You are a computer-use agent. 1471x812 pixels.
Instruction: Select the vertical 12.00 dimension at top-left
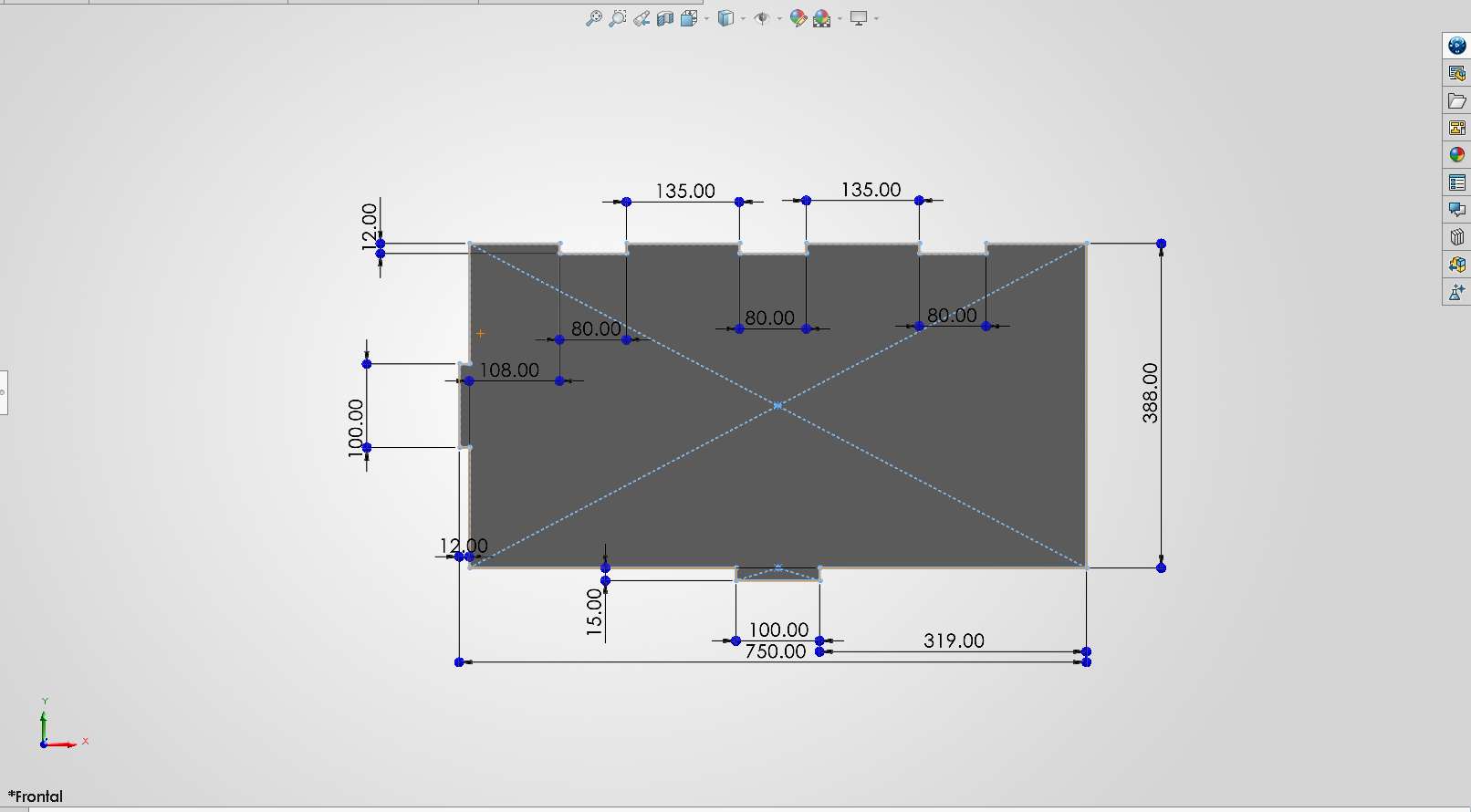tap(370, 226)
